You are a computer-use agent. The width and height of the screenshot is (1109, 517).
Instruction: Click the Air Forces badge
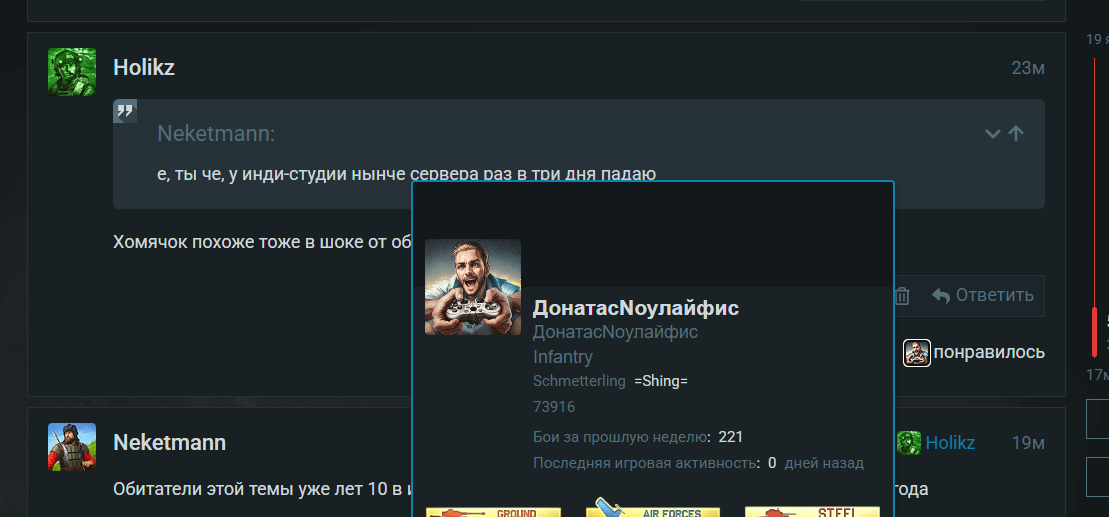[652, 508]
